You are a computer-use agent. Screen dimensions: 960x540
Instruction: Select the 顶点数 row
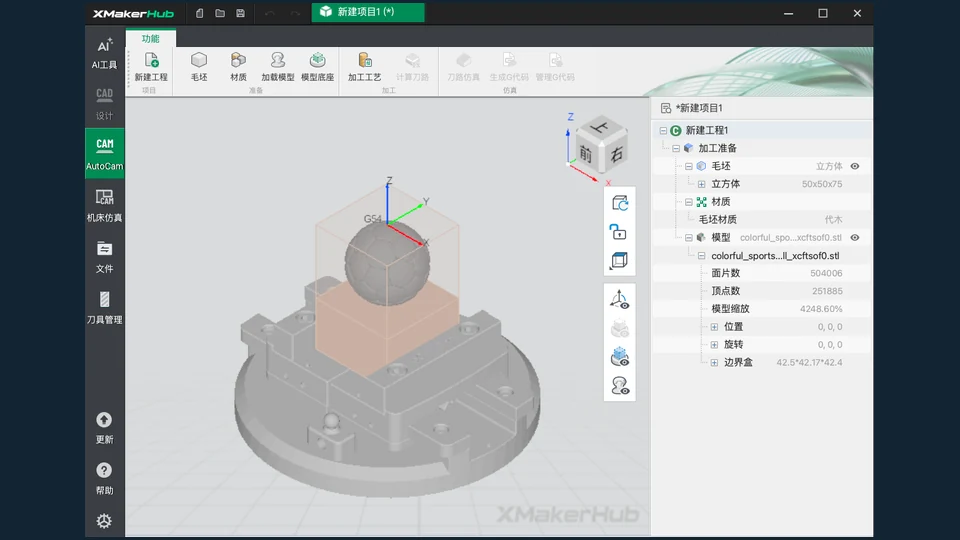(762, 291)
